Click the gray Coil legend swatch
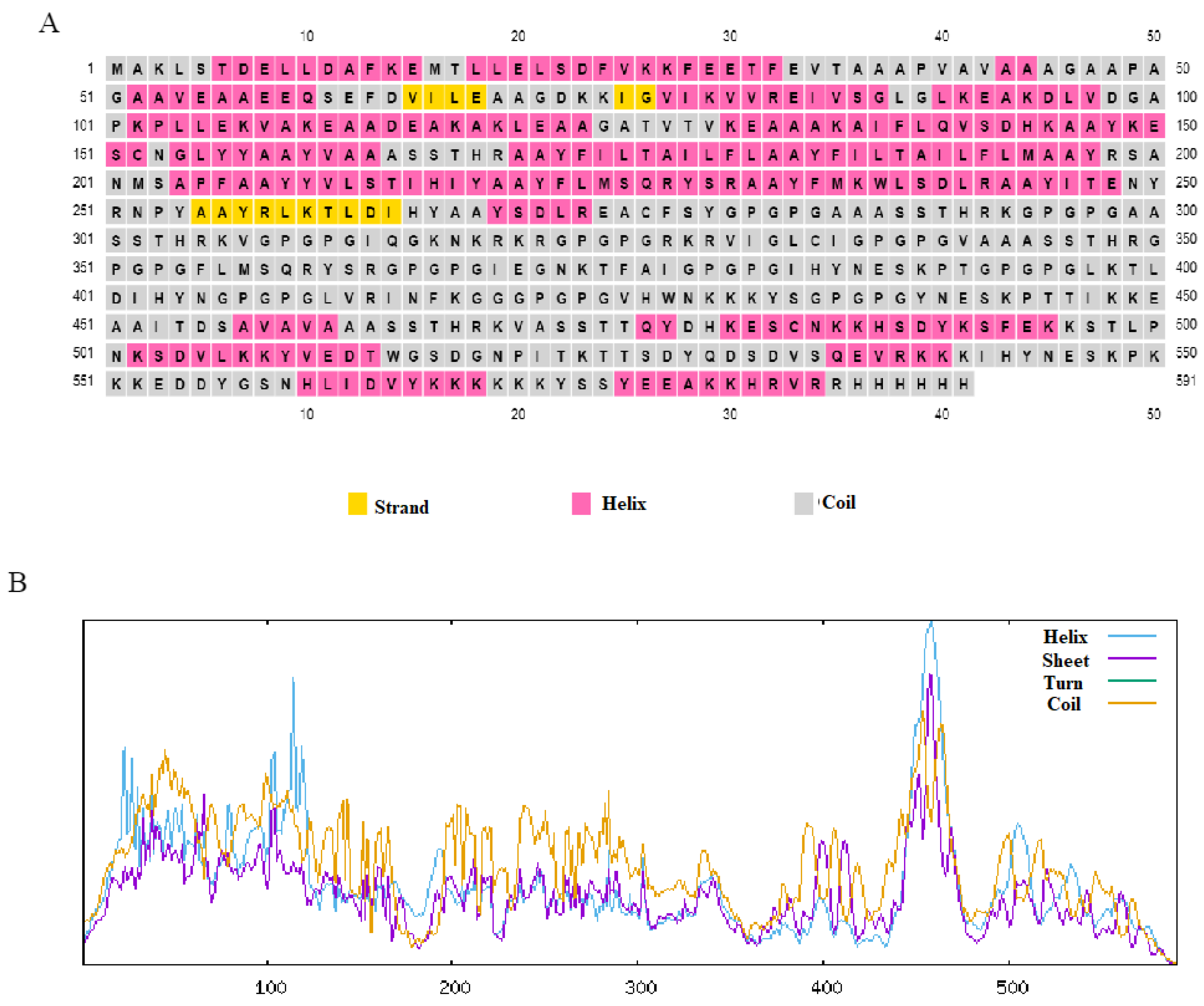 click(x=803, y=503)
